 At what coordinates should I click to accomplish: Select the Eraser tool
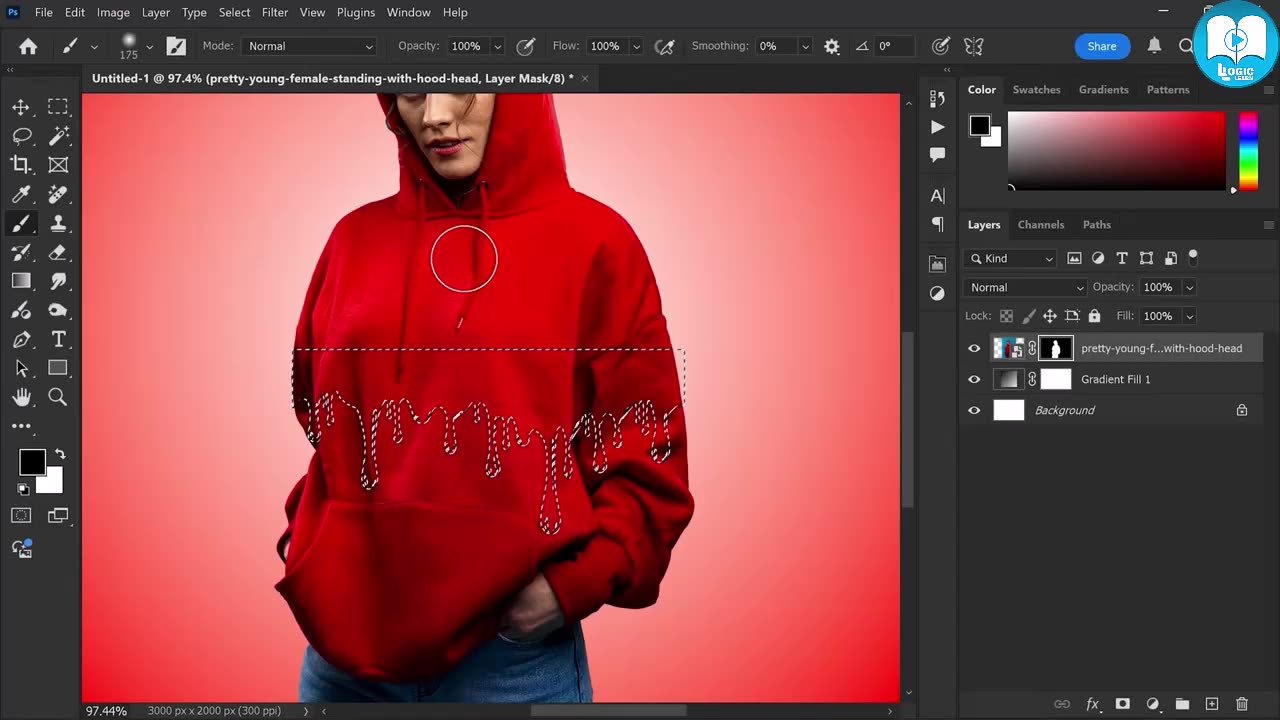pyautogui.click(x=58, y=252)
